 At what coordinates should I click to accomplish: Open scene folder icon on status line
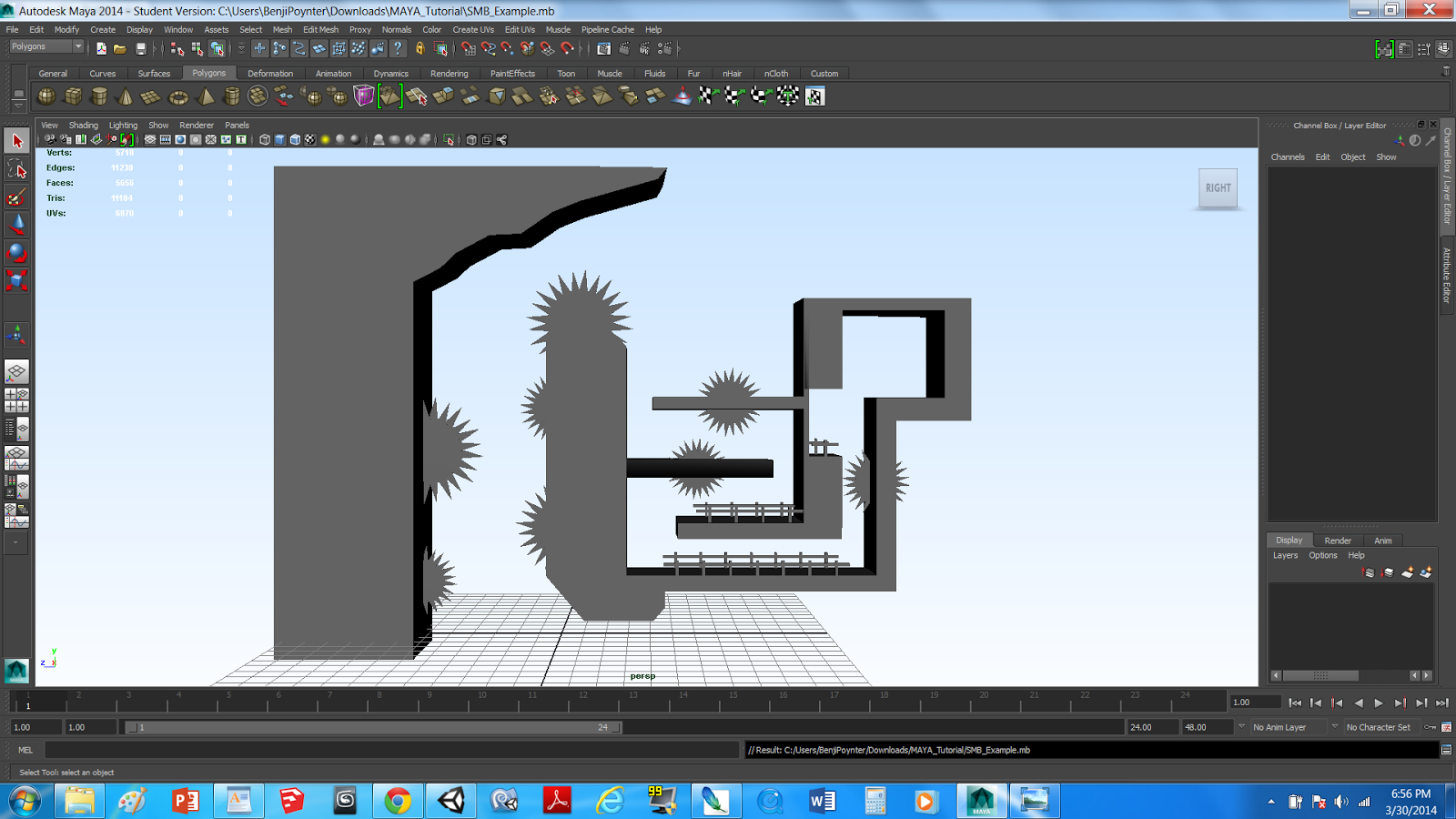tap(120, 48)
